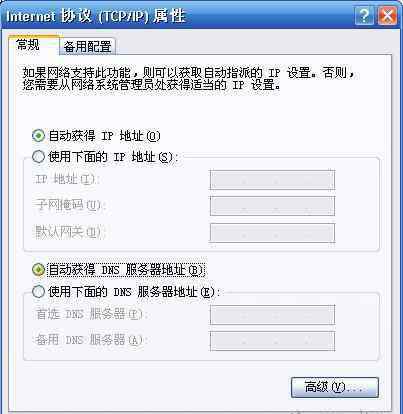
Task: Click the IP settings description paragraph
Action: (188, 79)
